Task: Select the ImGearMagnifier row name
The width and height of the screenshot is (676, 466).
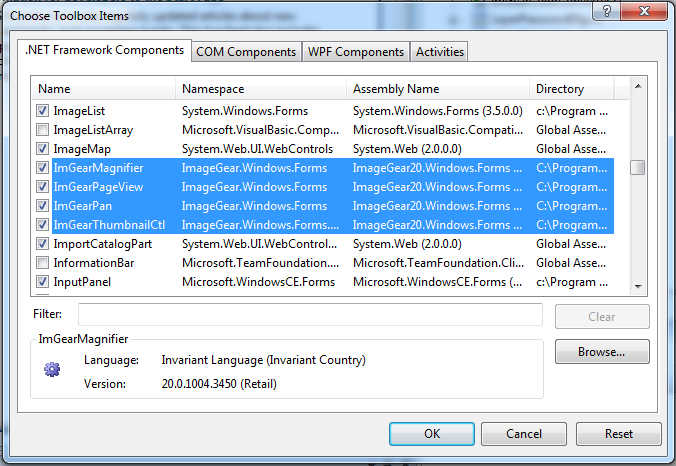Action: 98,168
